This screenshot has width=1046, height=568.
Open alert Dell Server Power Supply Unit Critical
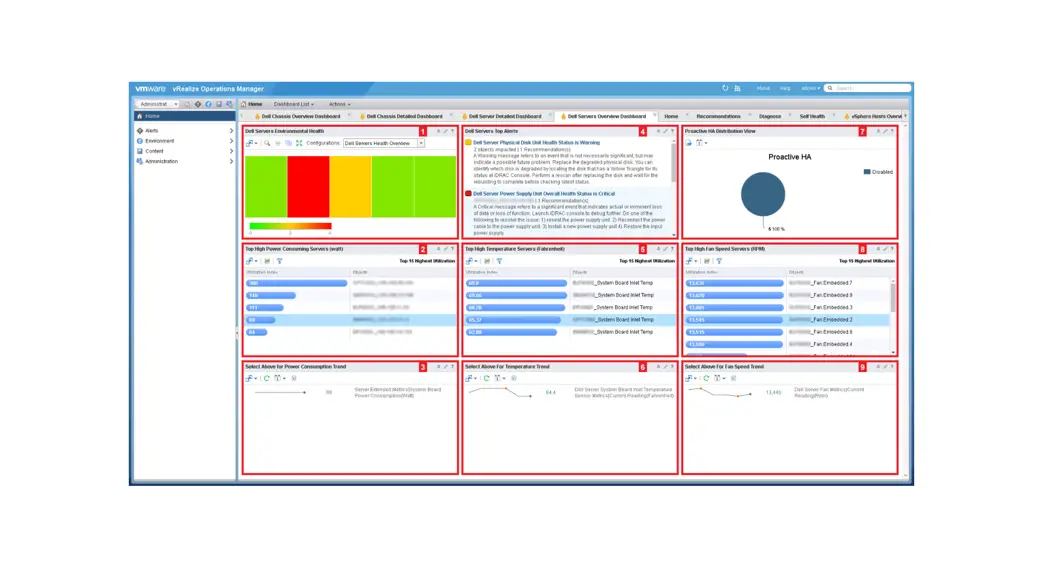coord(544,194)
